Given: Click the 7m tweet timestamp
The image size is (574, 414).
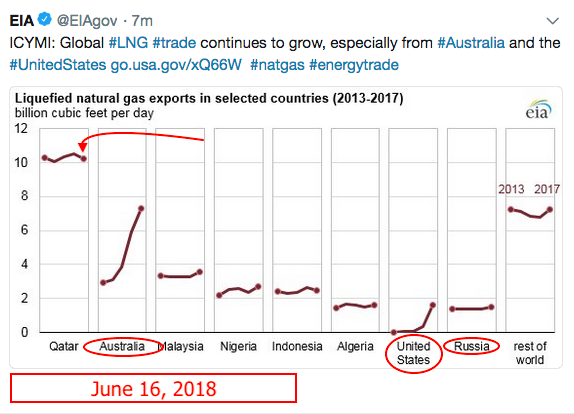Looking at the screenshot, I should tap(142, 21).
